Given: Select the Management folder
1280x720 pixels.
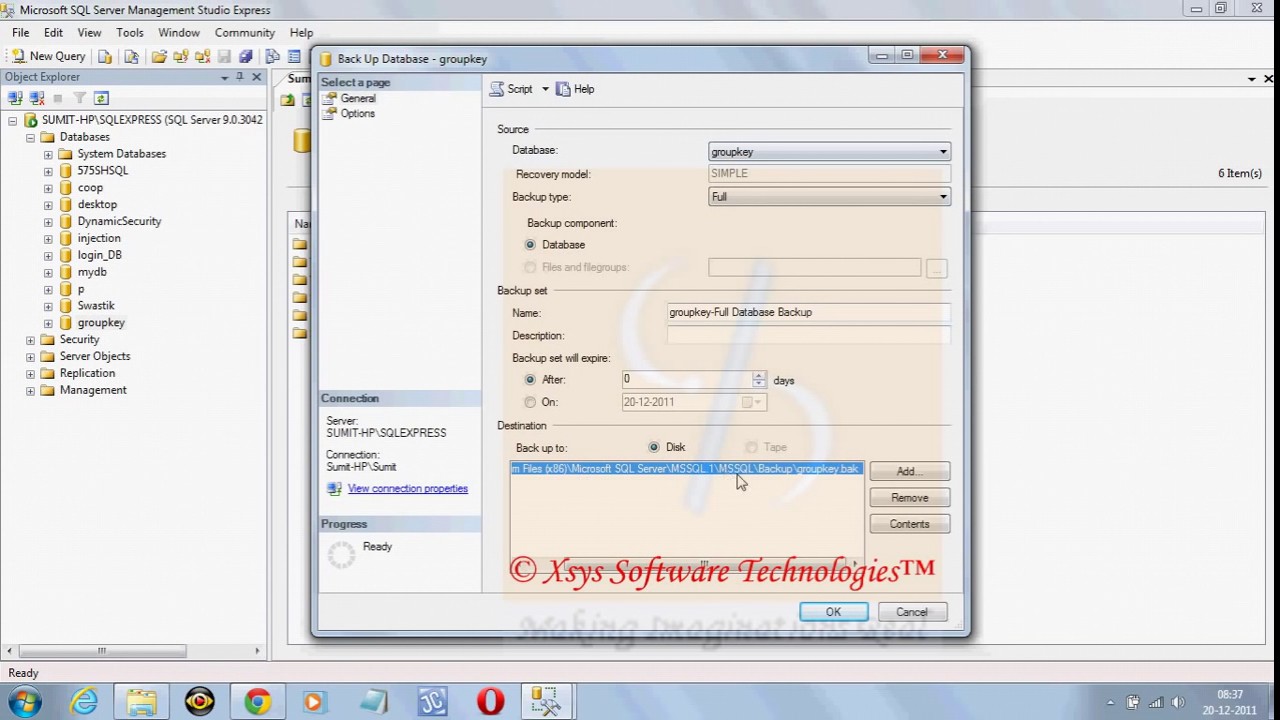Looking at the screenshot, I should pos(93,390).
